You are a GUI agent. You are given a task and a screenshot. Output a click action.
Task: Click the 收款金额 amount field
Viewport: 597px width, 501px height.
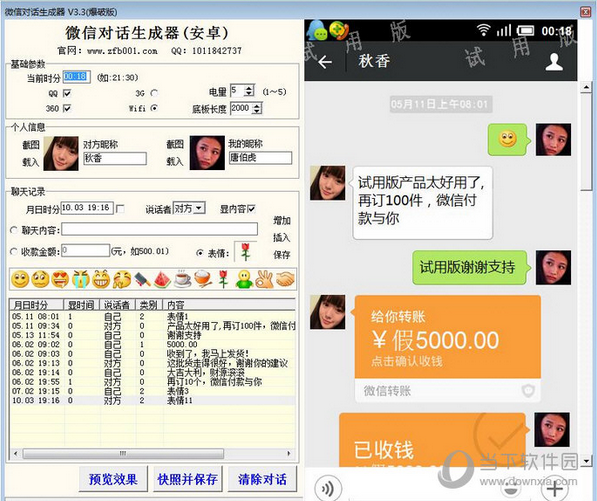(86, 250)
